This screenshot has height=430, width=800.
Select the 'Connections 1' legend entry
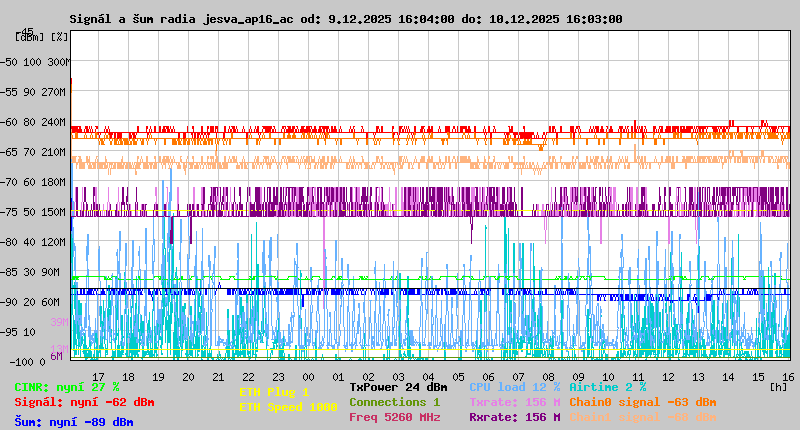(394, 402)
